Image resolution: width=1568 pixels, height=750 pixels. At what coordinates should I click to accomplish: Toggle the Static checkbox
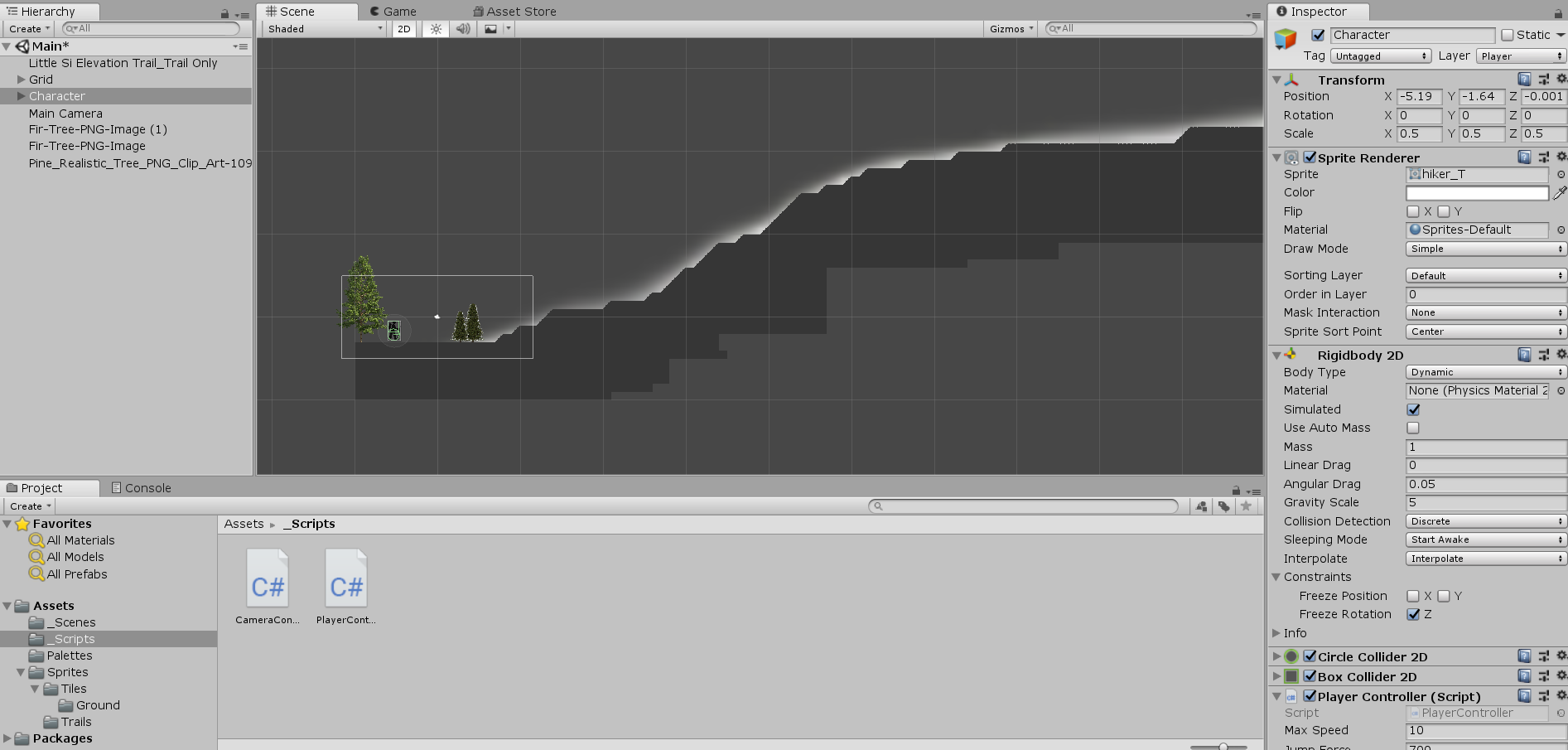pyautogui.click(x=1508, y=35)
